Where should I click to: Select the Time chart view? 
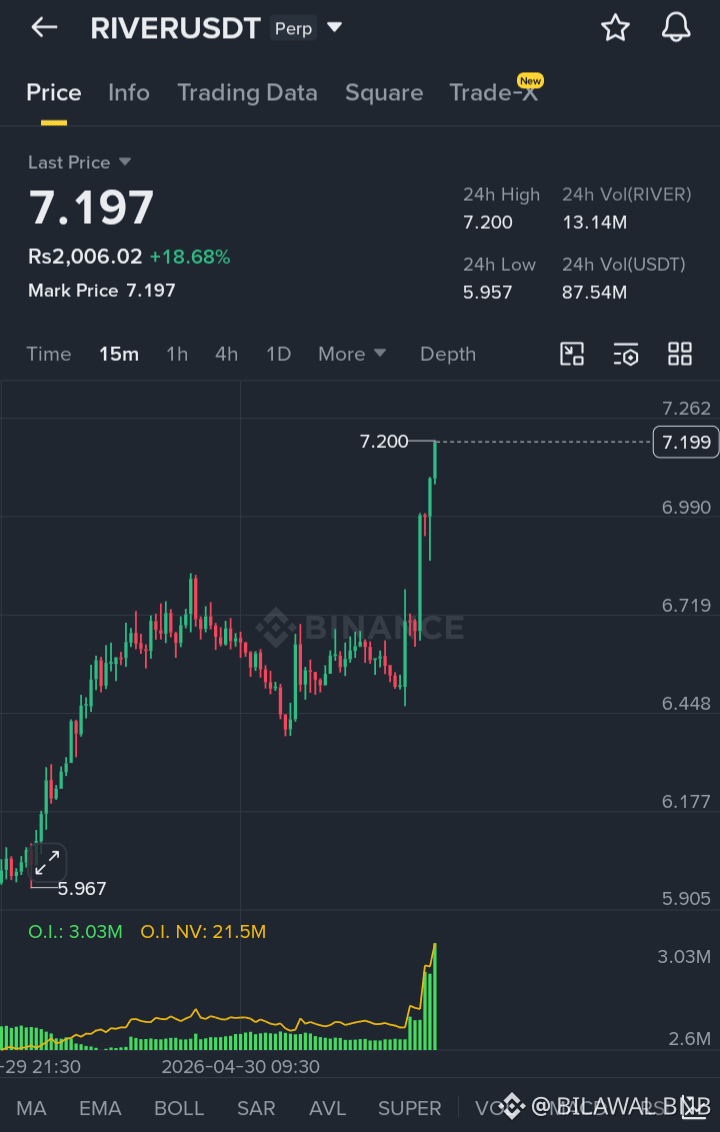49,354
